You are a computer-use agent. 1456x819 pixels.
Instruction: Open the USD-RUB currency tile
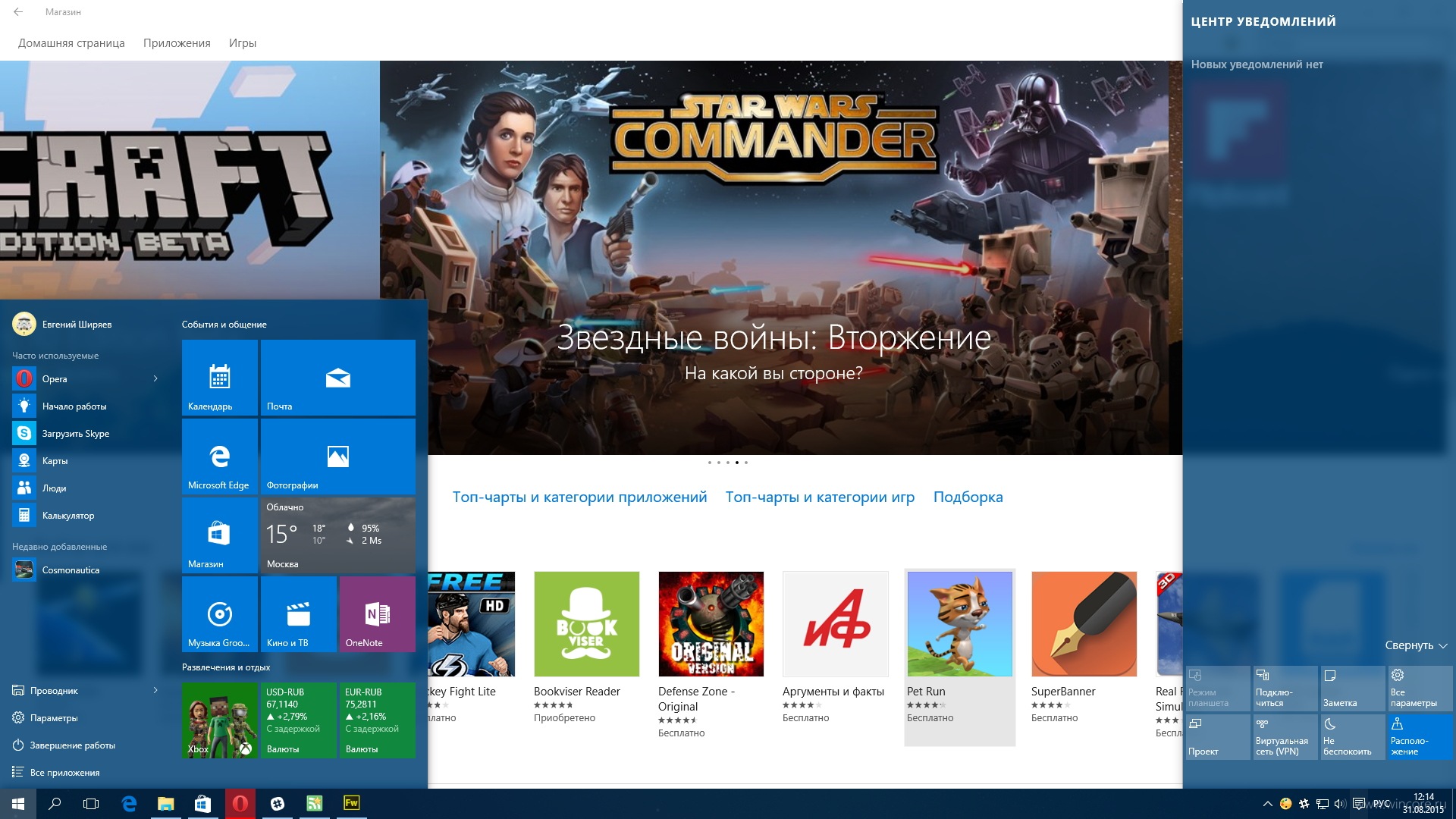(x=299, y=720)
